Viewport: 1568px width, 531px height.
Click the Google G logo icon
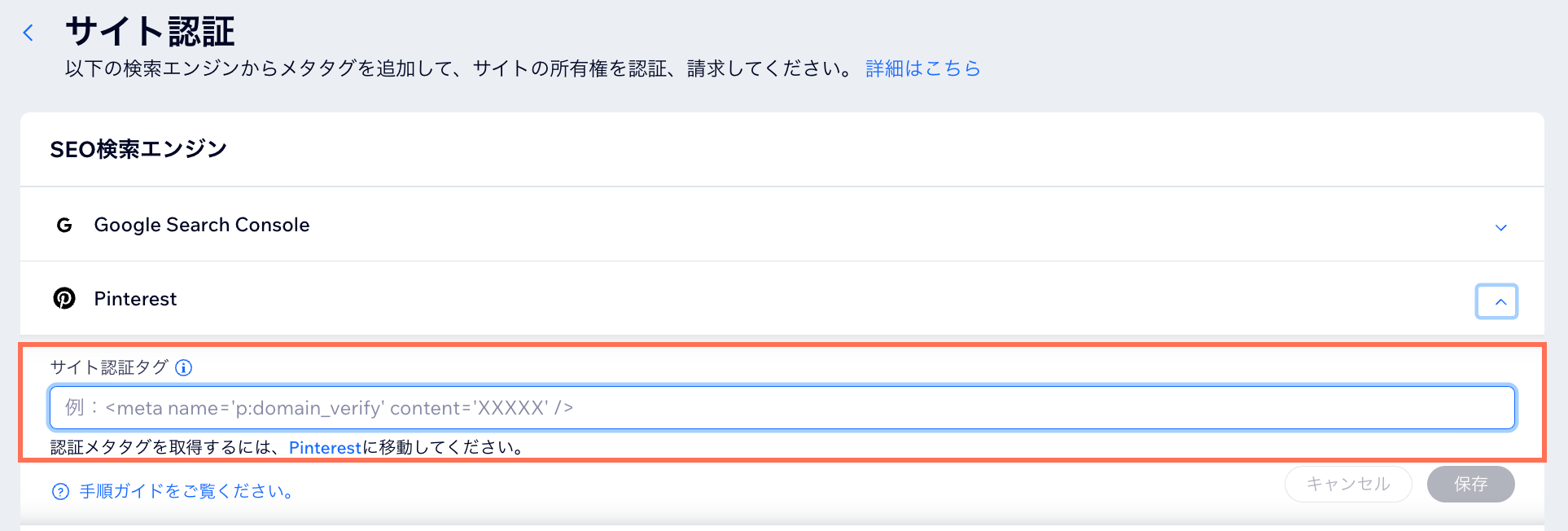[x=64, y=226]
